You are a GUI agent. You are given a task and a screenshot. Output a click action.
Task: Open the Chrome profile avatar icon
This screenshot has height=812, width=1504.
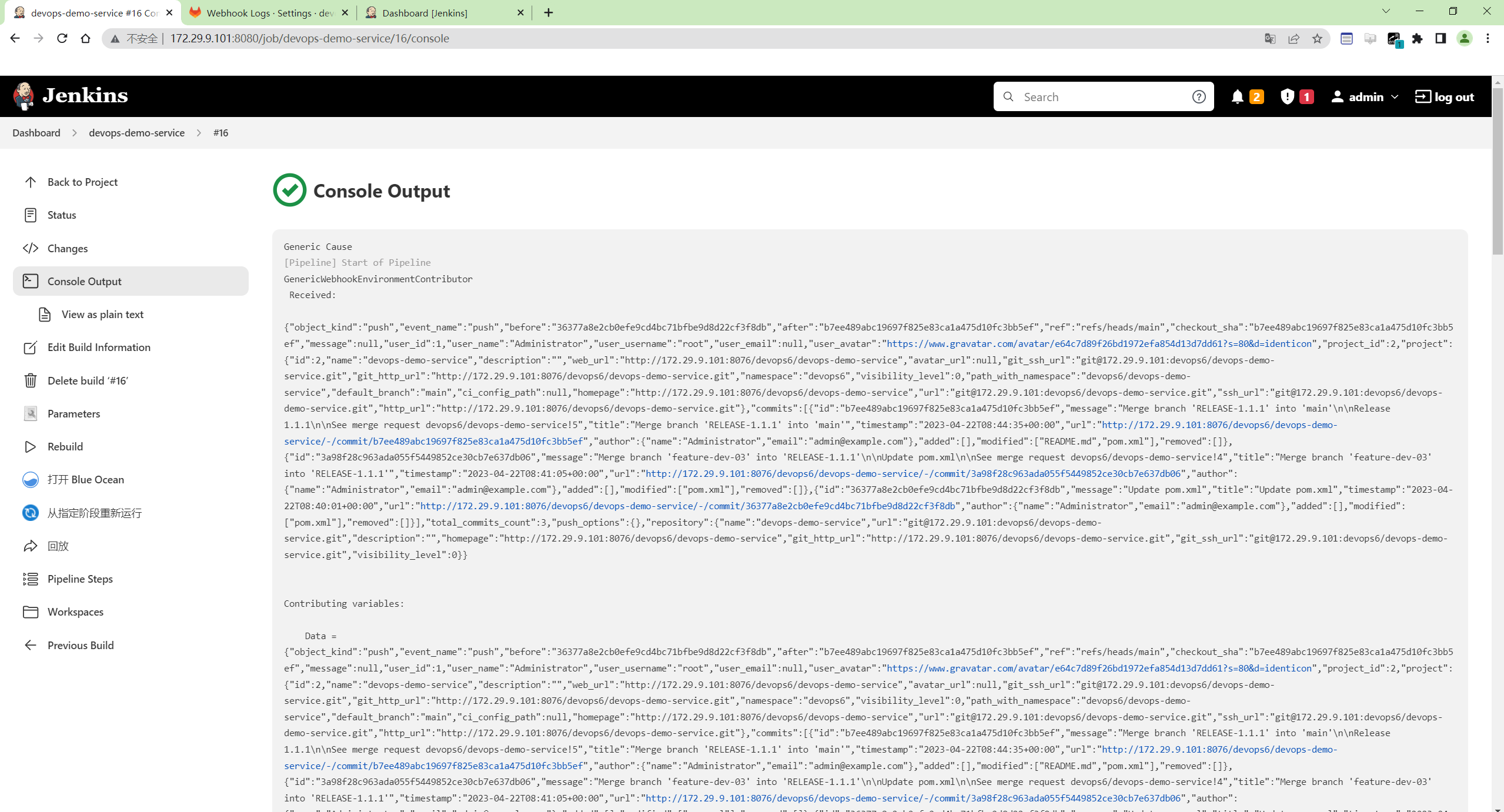[1465, 38]
